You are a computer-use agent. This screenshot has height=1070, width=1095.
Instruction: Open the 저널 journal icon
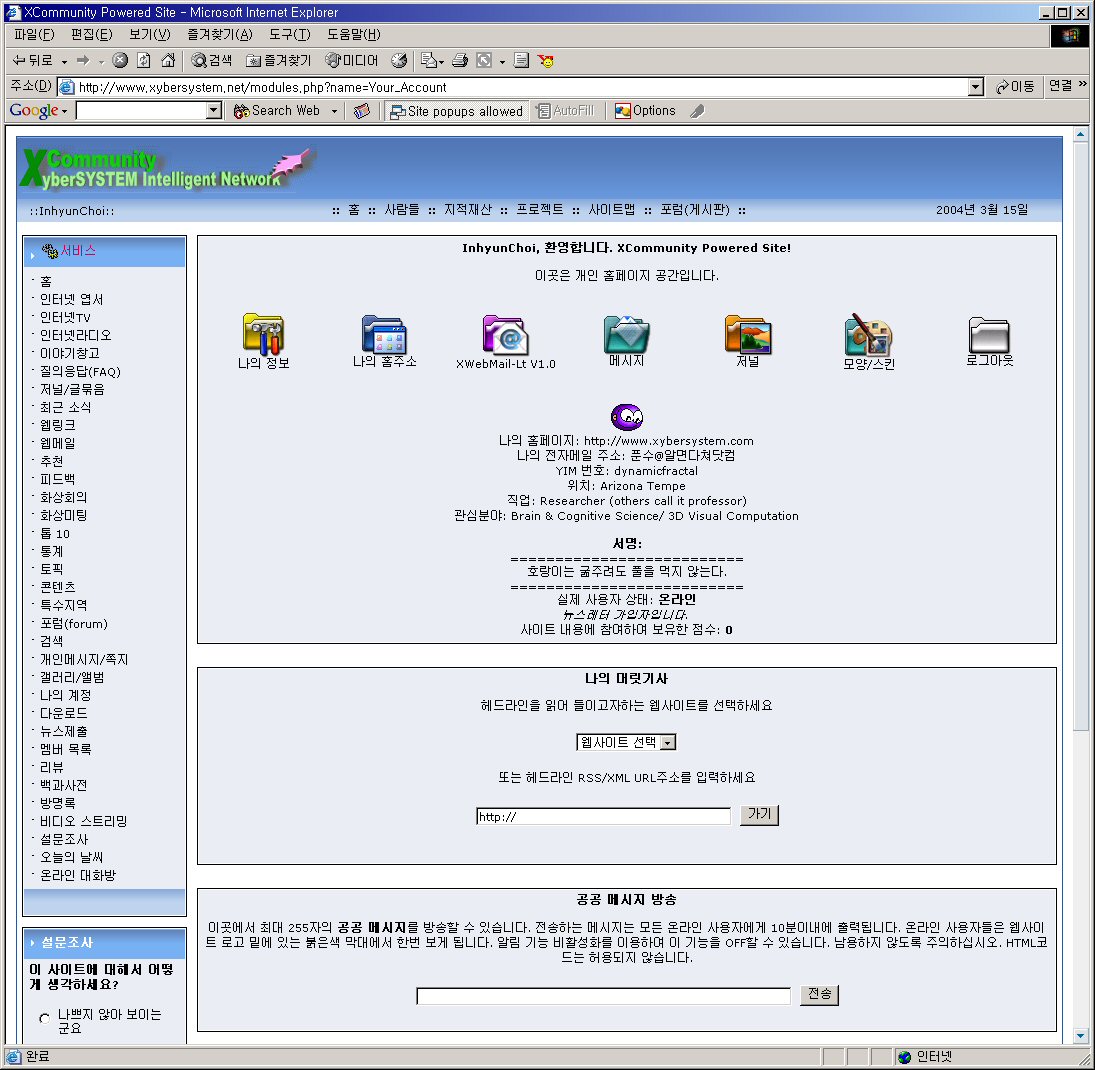[x=747, y=334]
